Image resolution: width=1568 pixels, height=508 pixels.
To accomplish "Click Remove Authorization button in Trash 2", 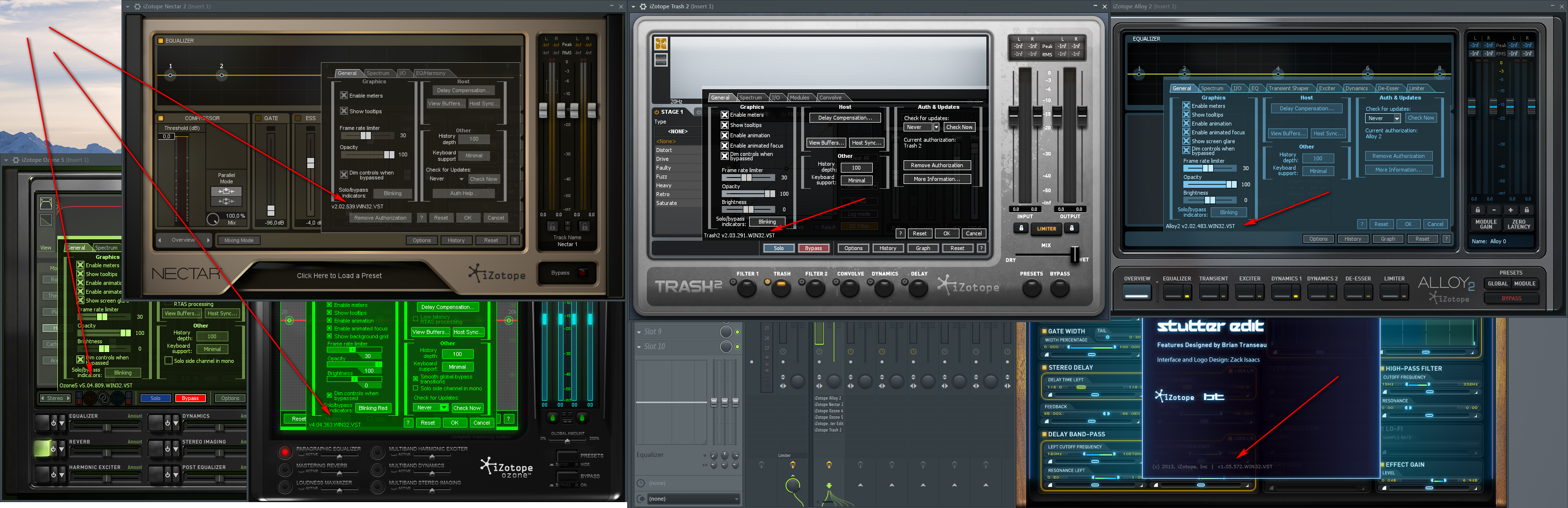I will pos(937,165).
